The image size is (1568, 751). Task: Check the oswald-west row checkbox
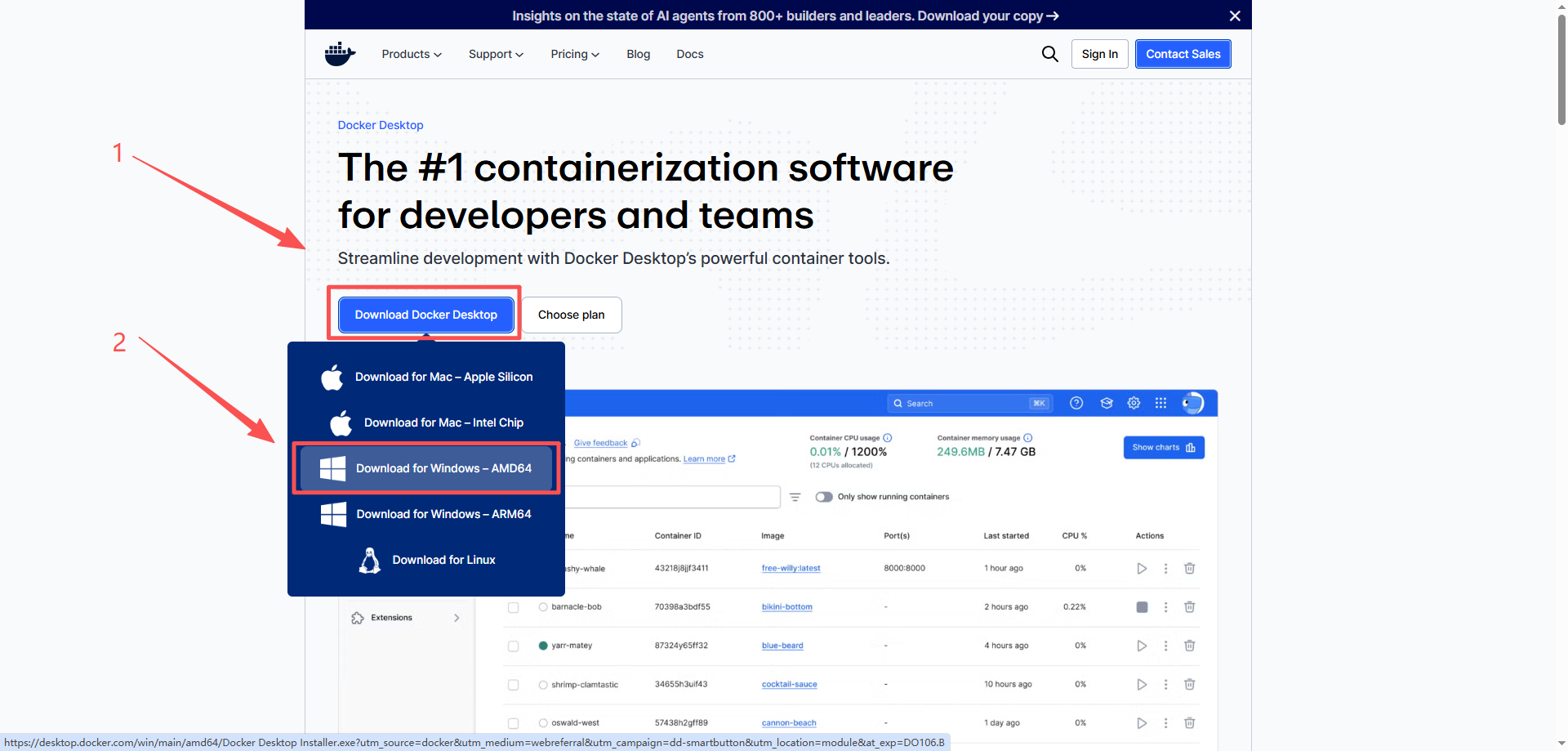[513, 723]
